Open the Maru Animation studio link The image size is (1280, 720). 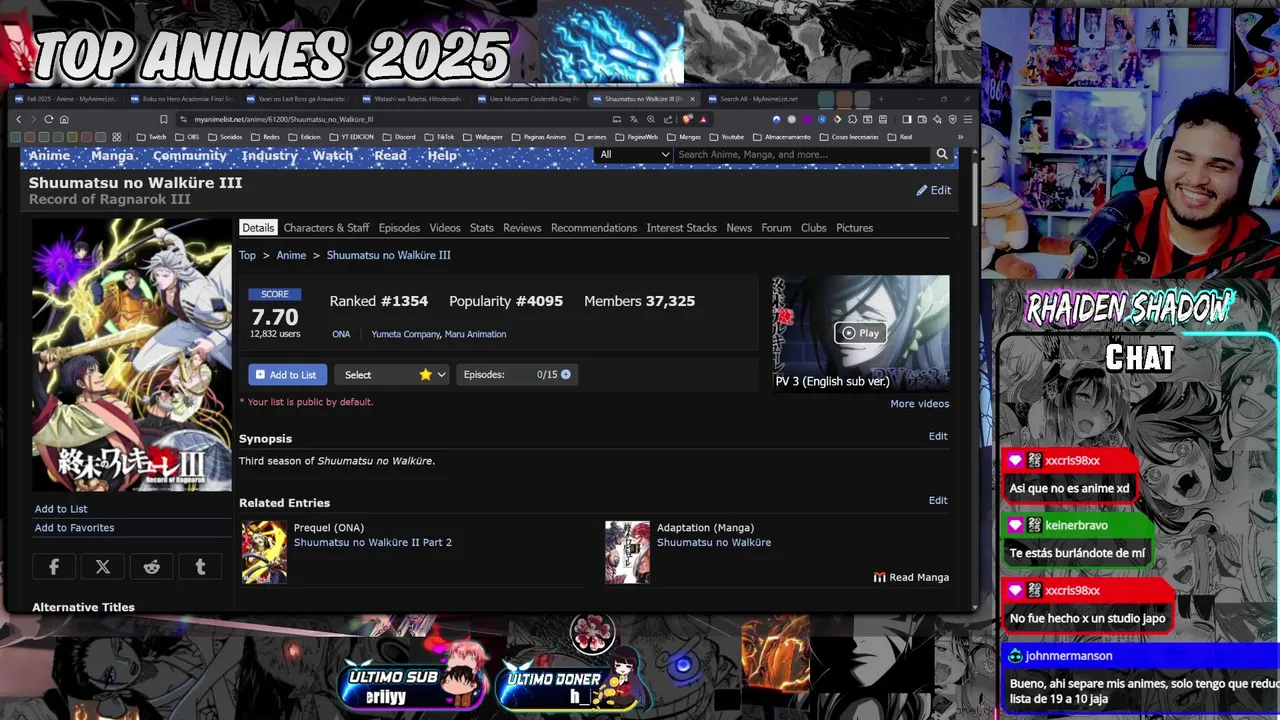pyautogui.click(x=475, y=334)
